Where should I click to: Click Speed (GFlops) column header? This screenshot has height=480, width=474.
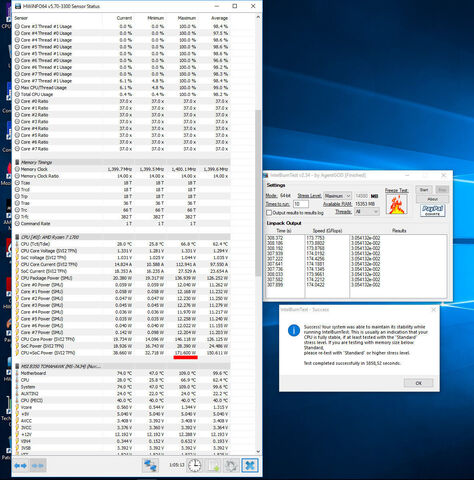coord(327,231)
